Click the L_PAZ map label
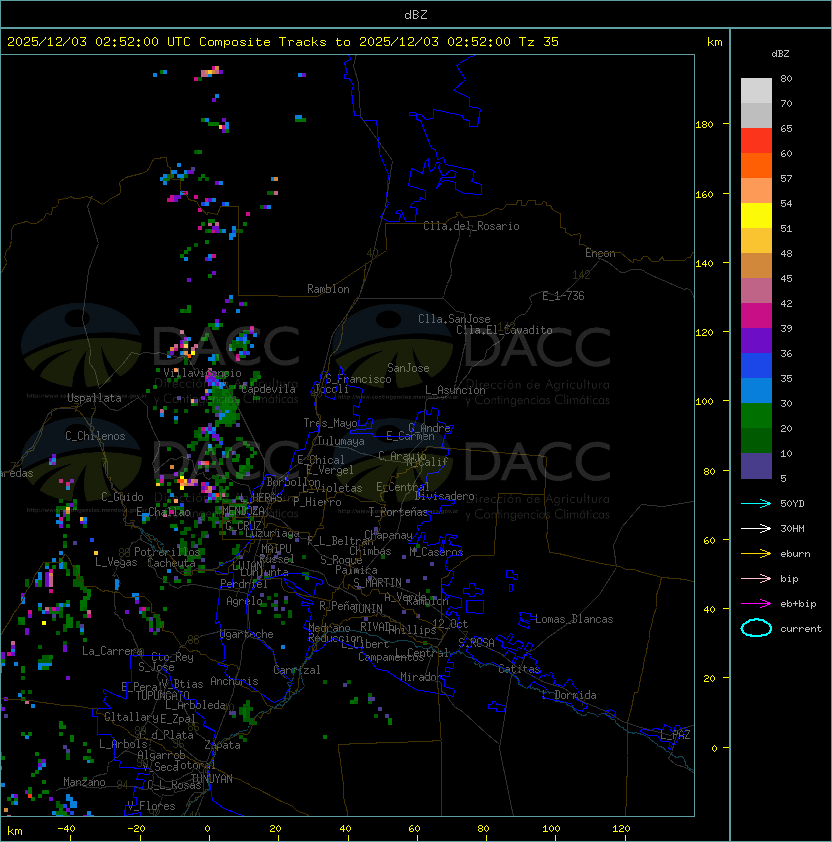832x842 pixels. [675, 735]
